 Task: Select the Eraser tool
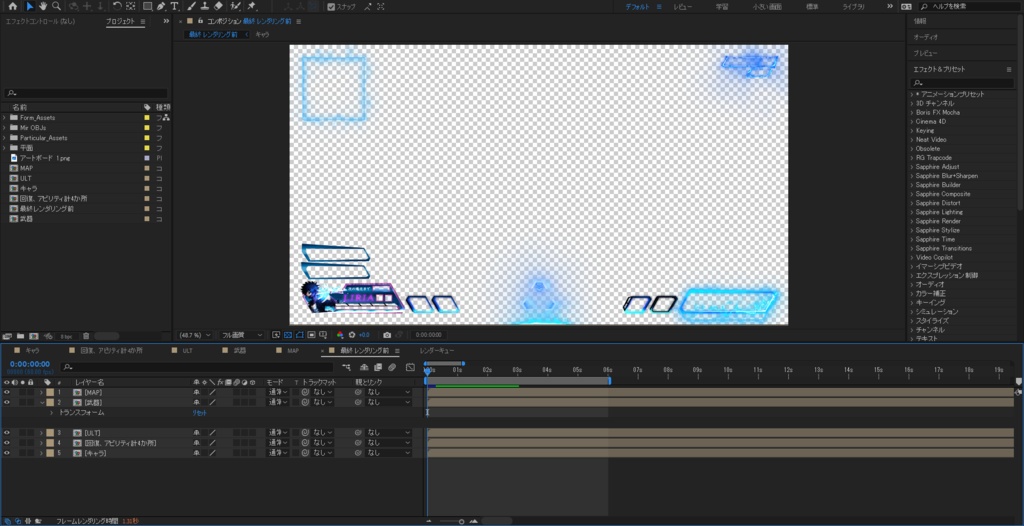click(218, 6)
